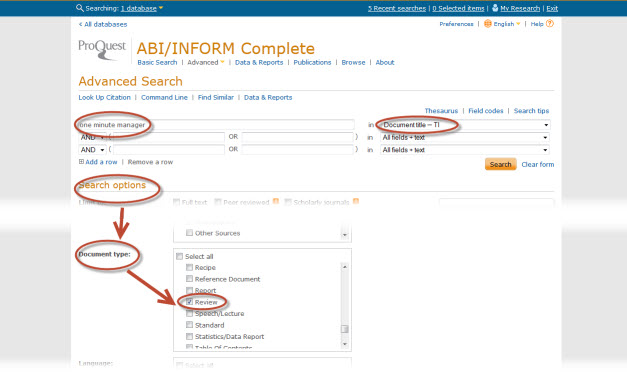Uncheck the Review document type checkbox

click(190, 302)
